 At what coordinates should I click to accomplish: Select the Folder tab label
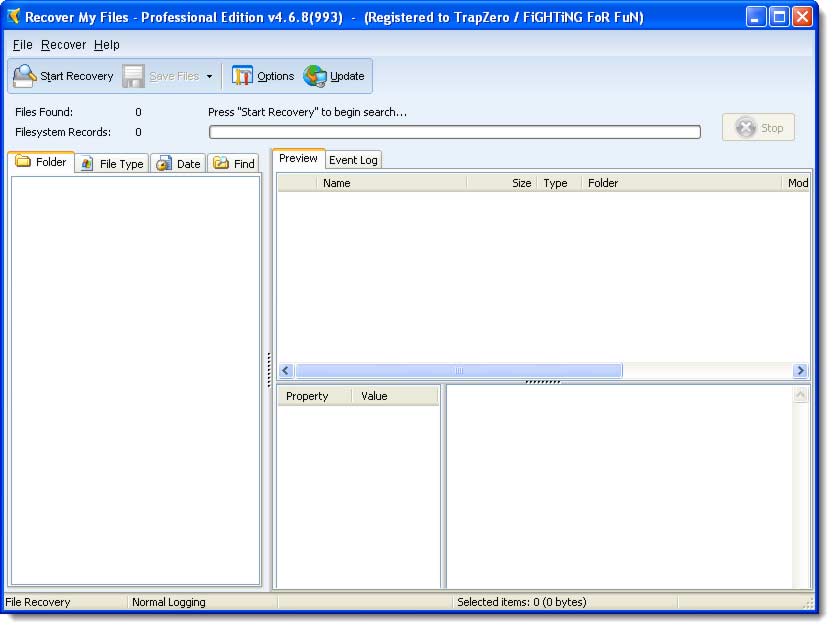(51, 162)
